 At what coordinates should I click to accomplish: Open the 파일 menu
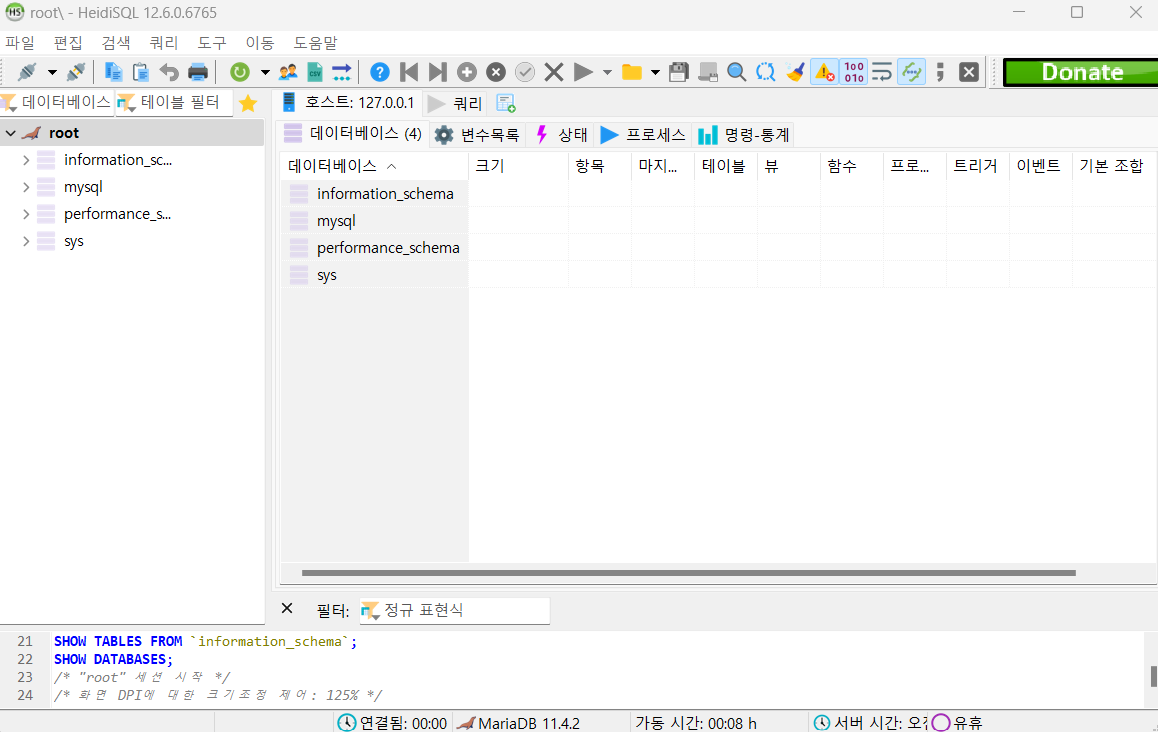[x=20, y=43]
